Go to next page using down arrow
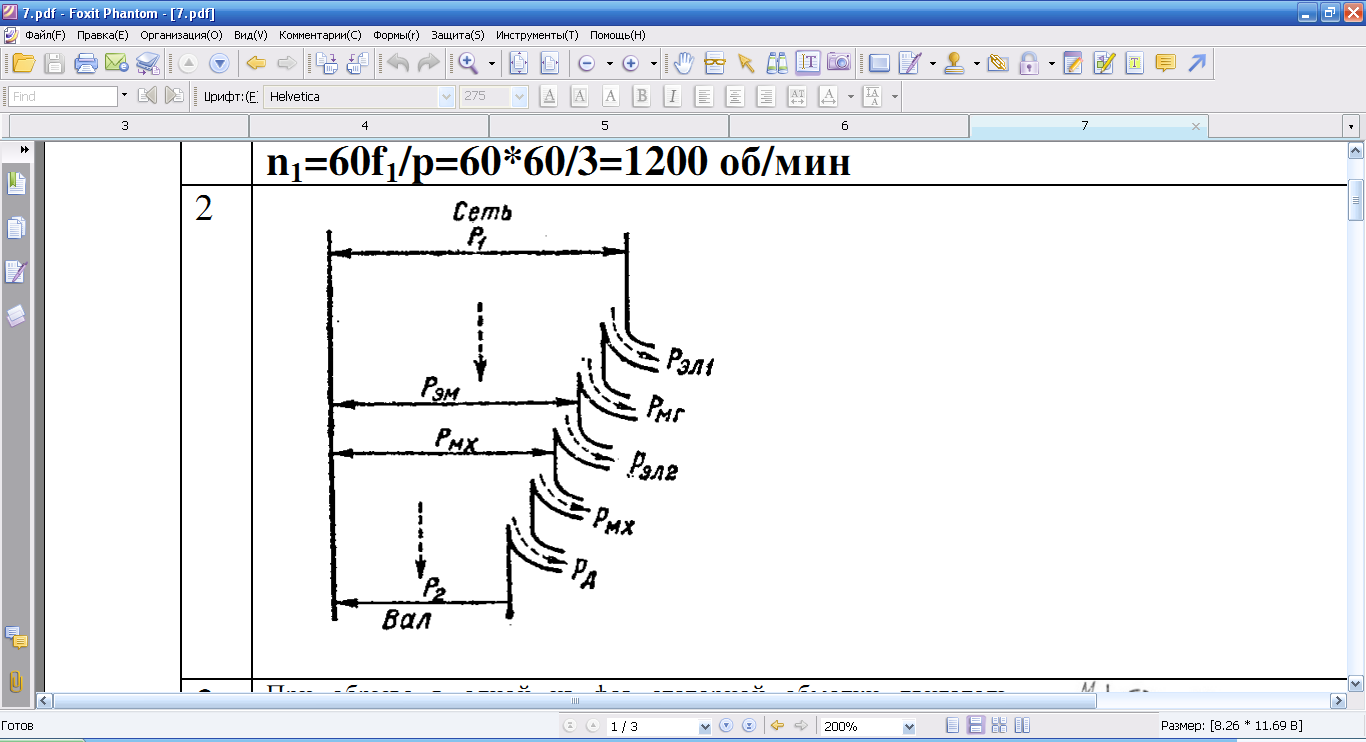 click(x=219, y=64)
